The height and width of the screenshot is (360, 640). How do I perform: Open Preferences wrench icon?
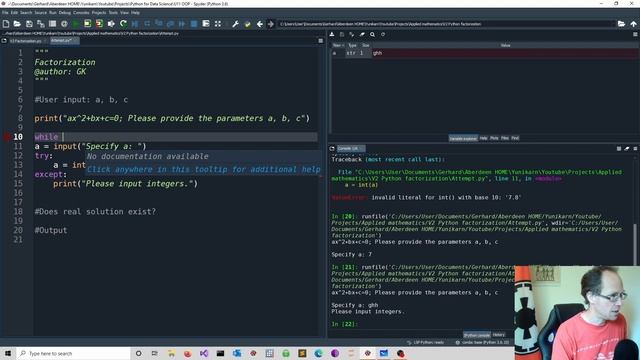(x=236, y=24)
